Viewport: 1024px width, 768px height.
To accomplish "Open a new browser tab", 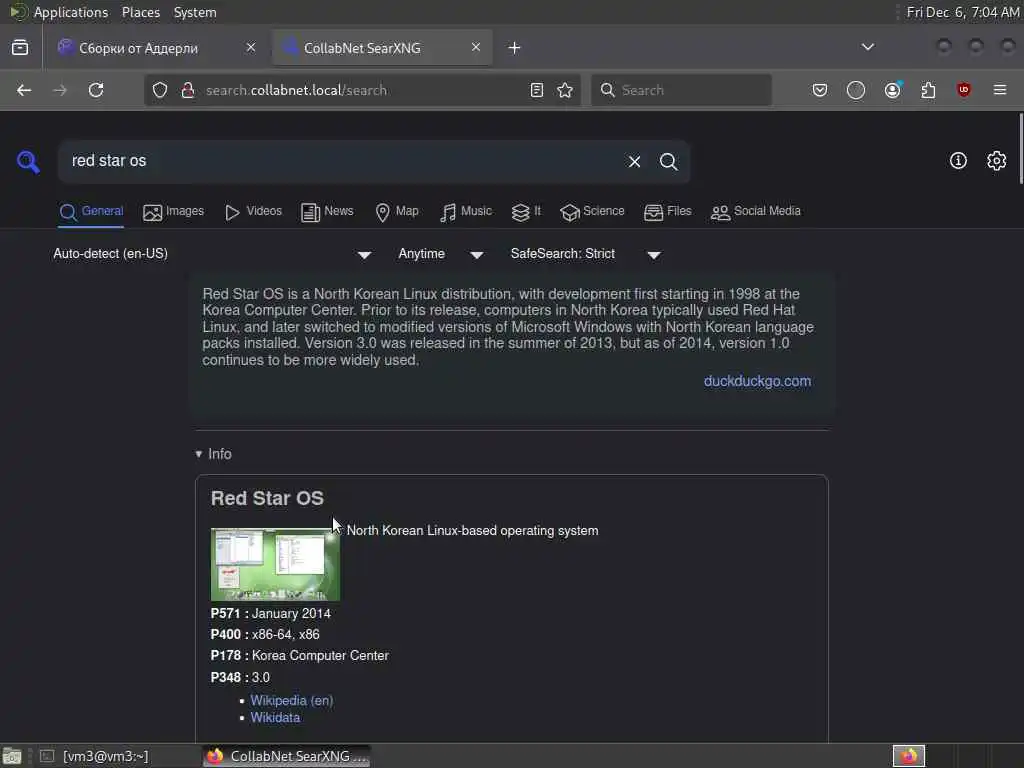I will tap(515, 48).
